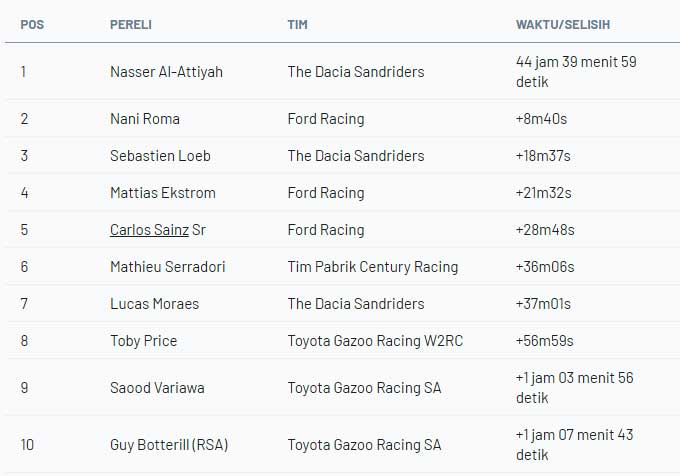Select the Mathieu Serradori name cell

point(167,267)
